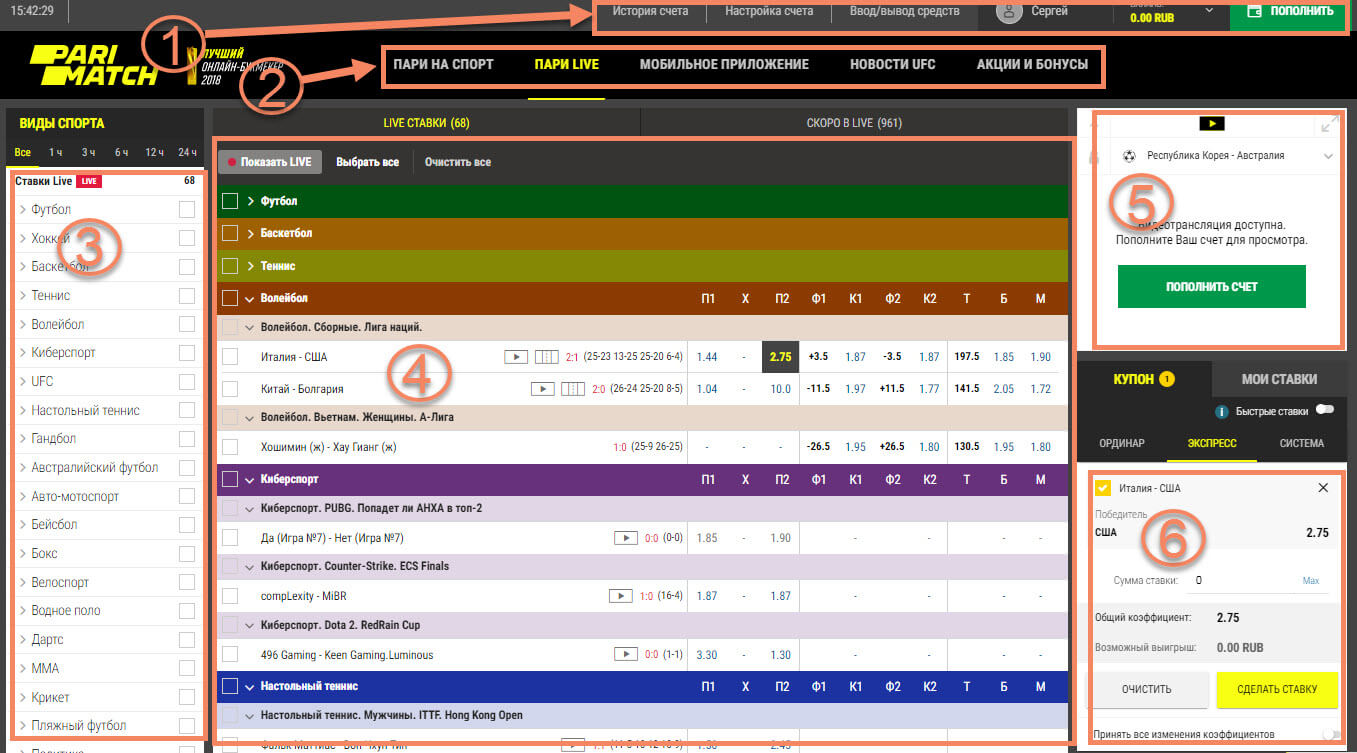Open История счета link
This screenshot has height=753, width=1357.
650,11
